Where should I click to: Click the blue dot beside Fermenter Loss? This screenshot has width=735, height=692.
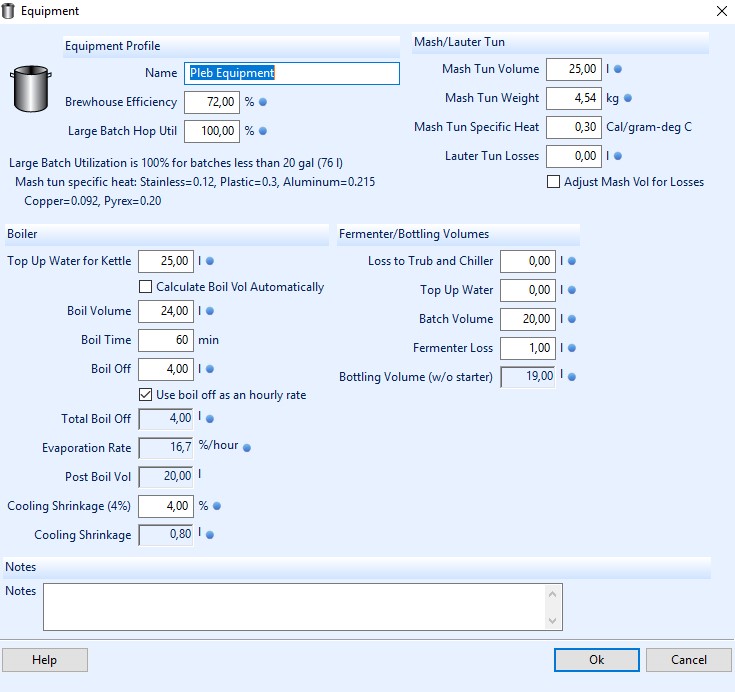[572, 348]
